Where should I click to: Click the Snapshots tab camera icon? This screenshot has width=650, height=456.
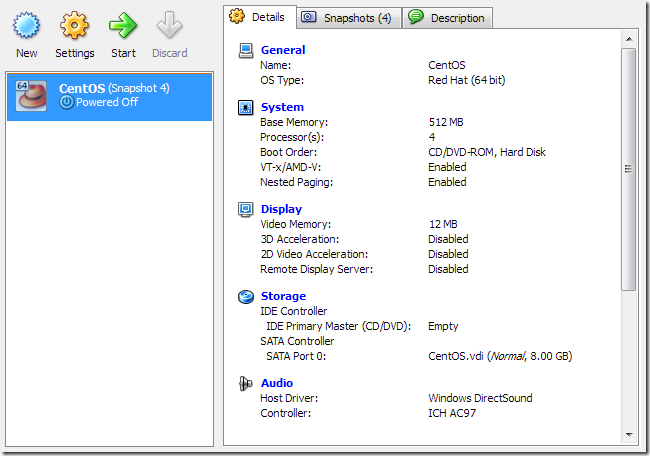pos(308,17)
